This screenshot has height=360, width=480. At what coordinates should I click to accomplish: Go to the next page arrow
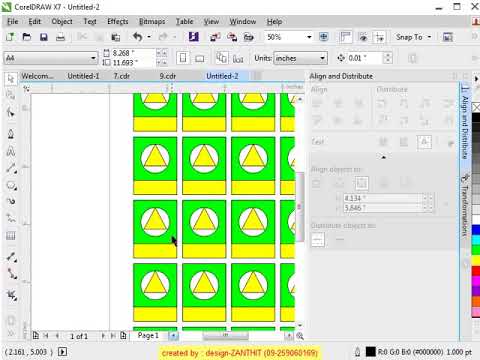tap(103, 336)
